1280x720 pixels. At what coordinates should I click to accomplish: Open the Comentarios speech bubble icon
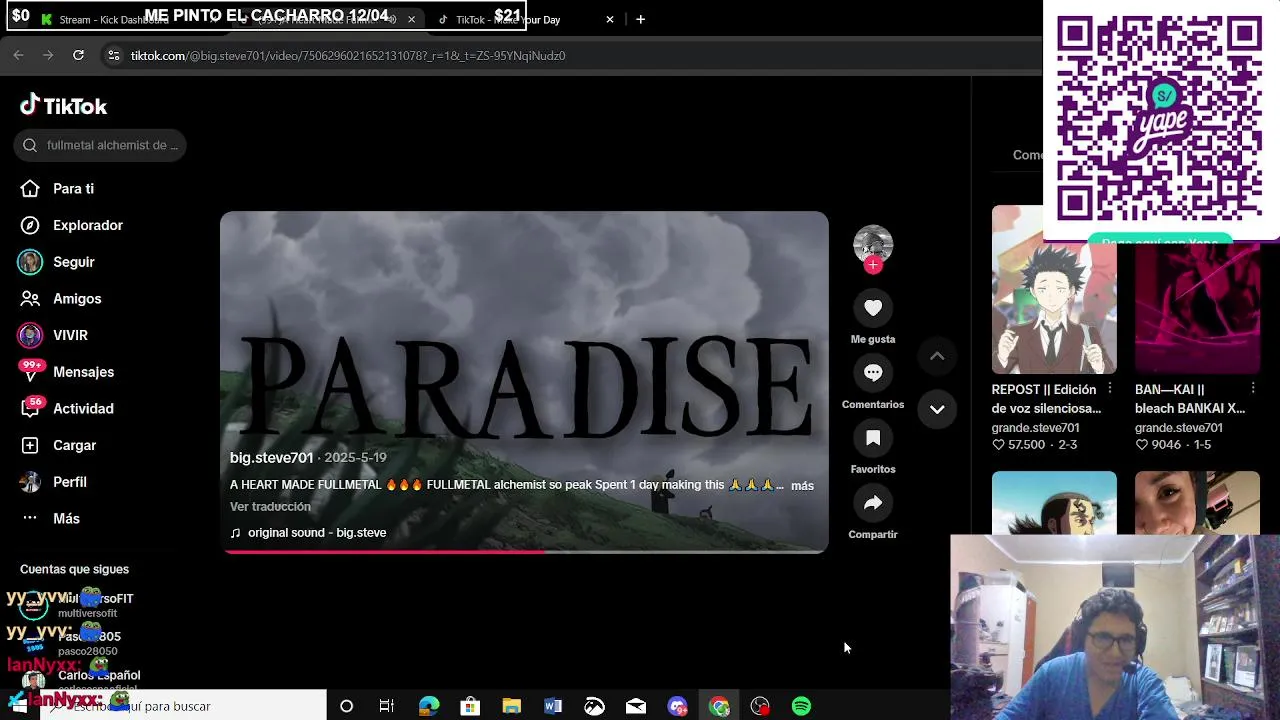[873, 373]
